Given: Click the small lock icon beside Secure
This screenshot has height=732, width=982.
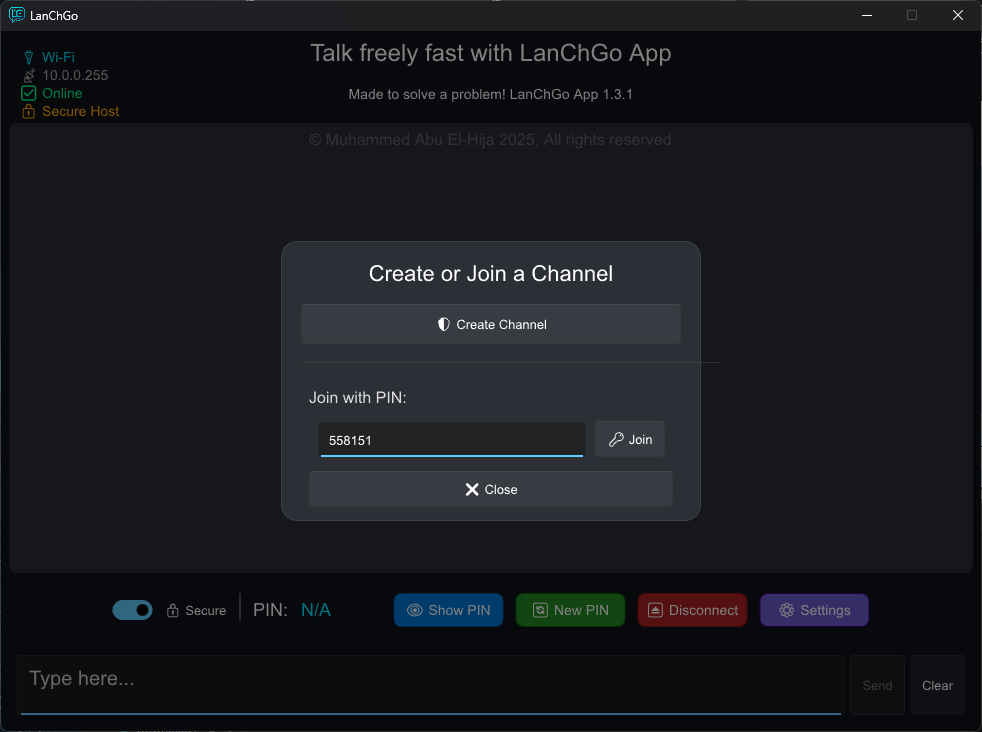Looking at the screenshot, I should 172,610.
